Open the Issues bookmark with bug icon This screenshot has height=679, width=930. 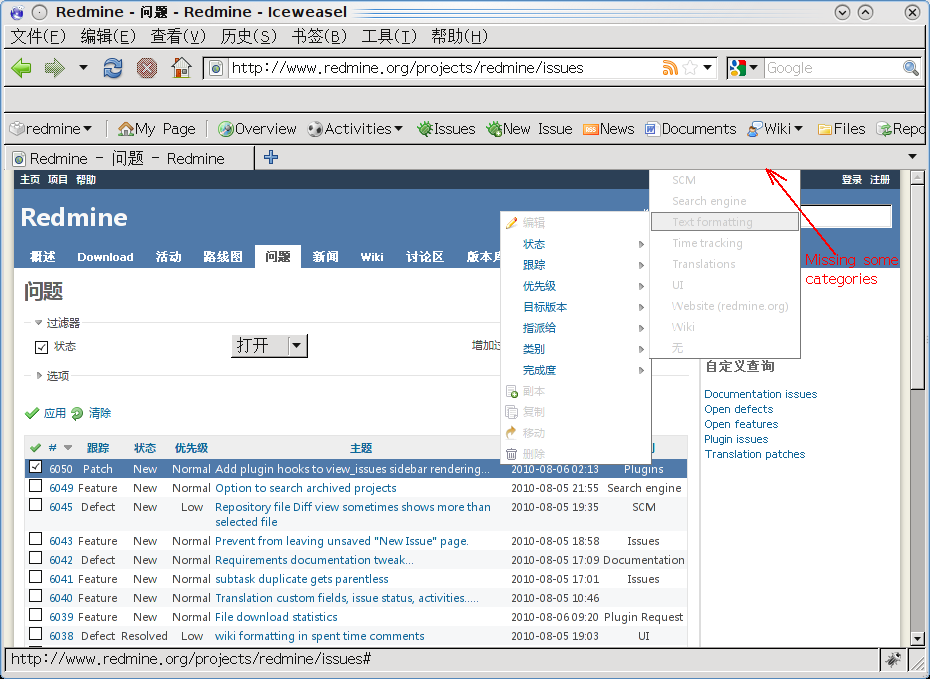[x=446, y=129]
